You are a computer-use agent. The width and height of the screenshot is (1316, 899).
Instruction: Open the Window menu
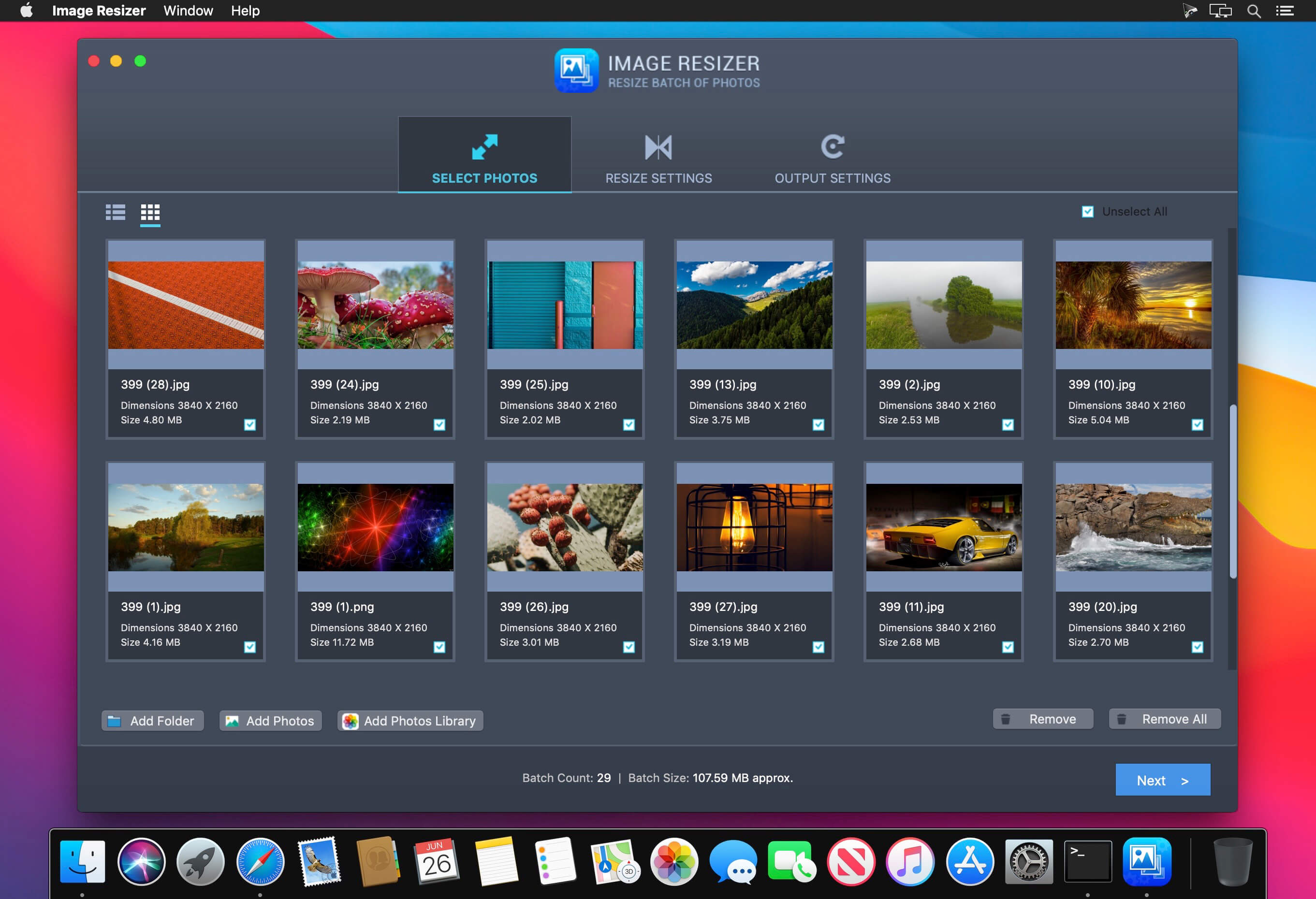[x=188, y=11]
